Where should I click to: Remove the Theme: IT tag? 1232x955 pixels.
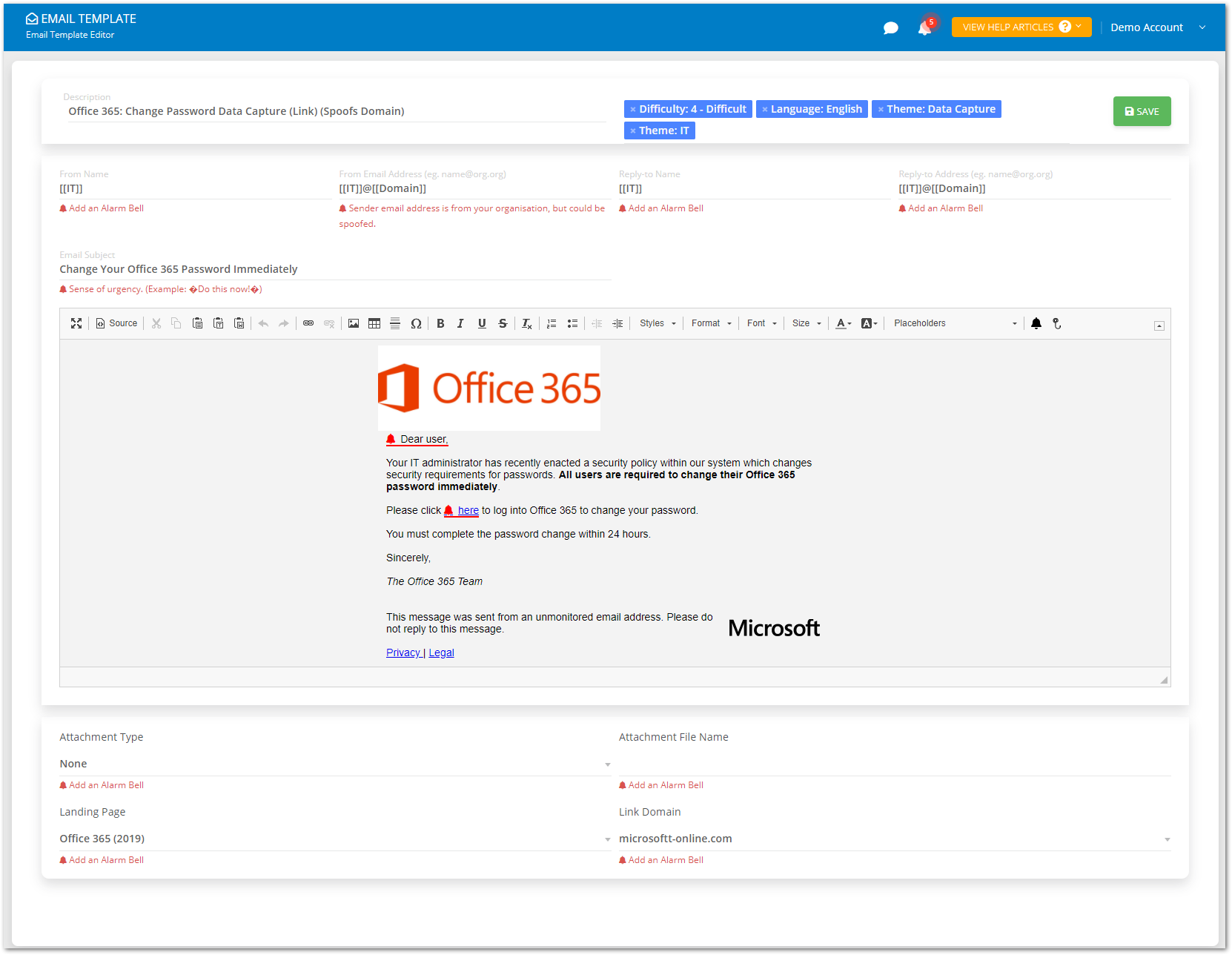(x=633, y=131)
